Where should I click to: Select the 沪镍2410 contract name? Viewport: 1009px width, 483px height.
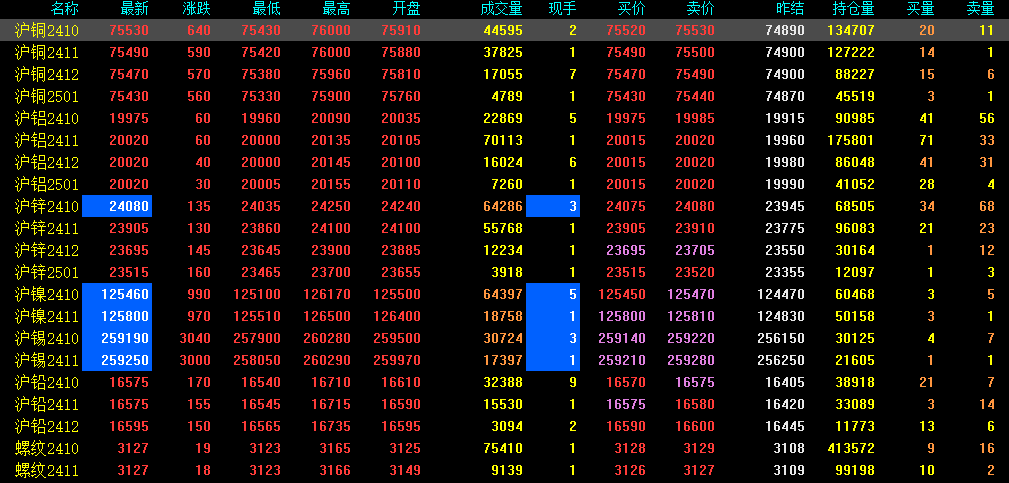click(46, 295)
